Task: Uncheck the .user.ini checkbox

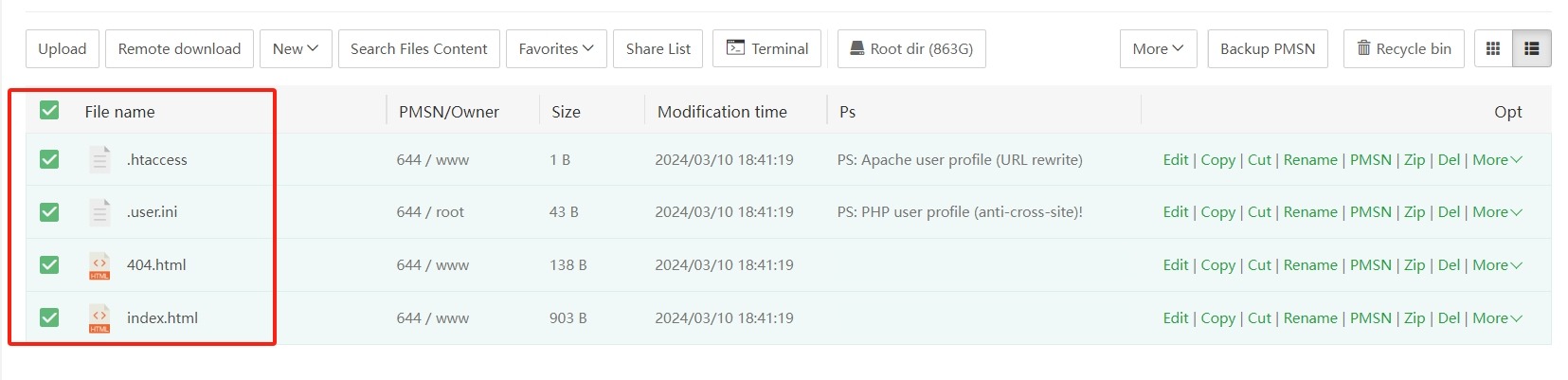Action: coord(49,212)
